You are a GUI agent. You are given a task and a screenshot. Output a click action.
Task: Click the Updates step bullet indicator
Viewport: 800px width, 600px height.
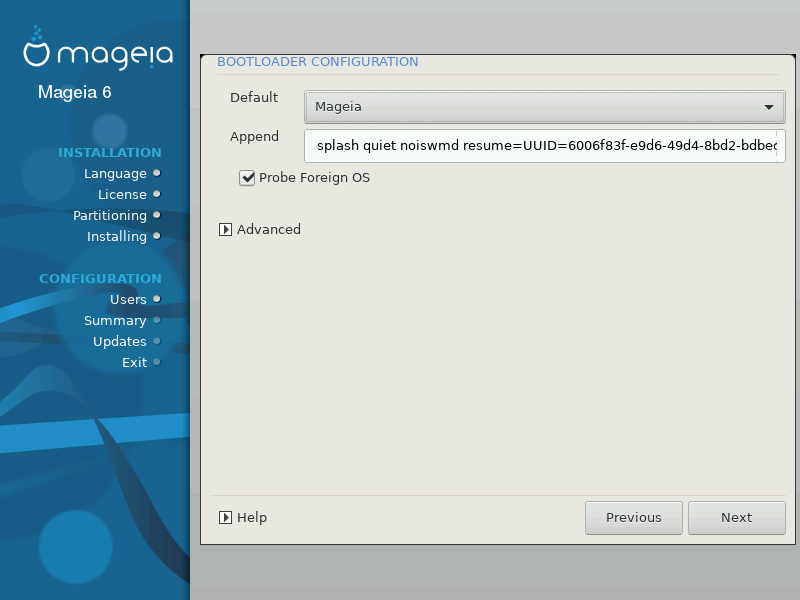(x=157, y=341)
